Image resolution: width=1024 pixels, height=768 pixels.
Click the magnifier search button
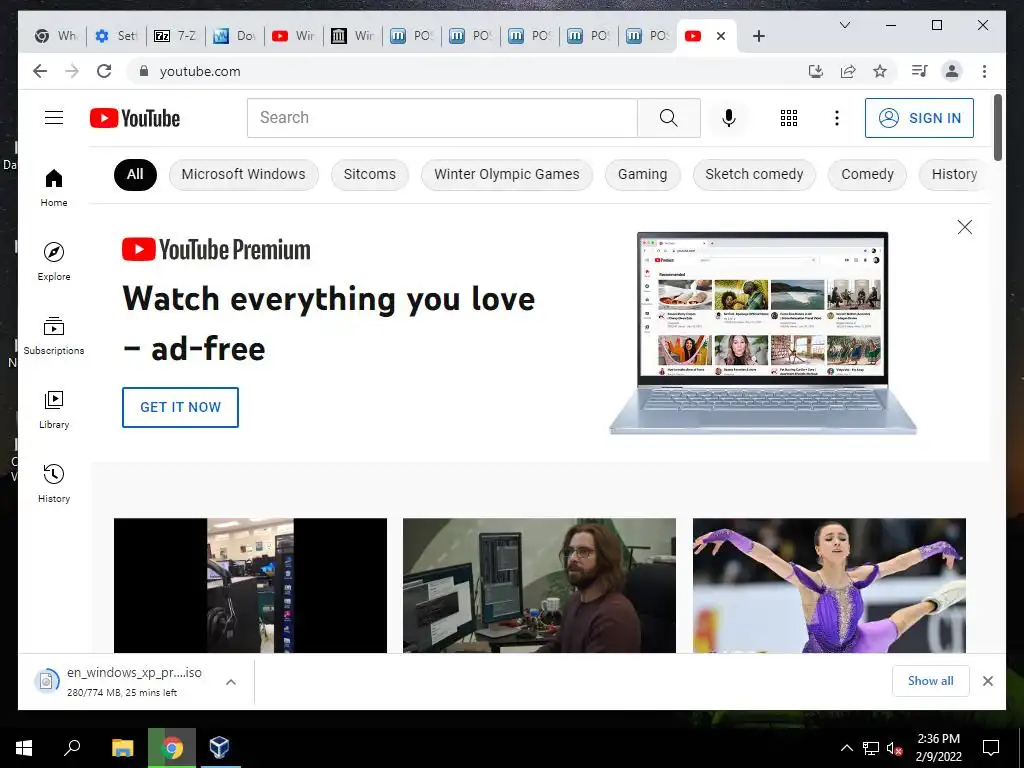point(669,118)
